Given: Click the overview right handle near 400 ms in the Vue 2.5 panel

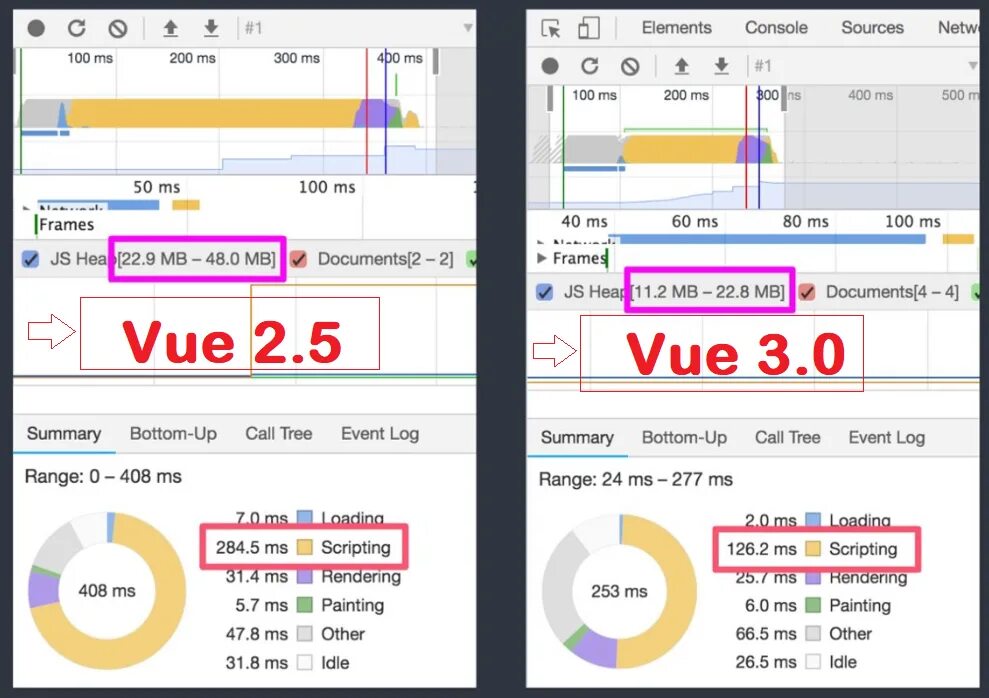Looking at the screenshot, I should point(435,62).
